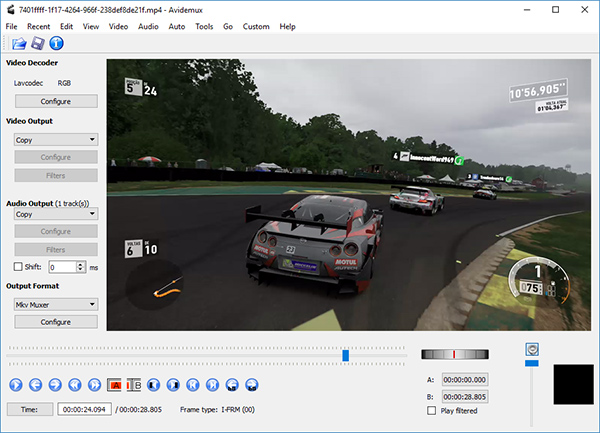Advance one frame with right arrow
The image size is (600, 433).
55,385
